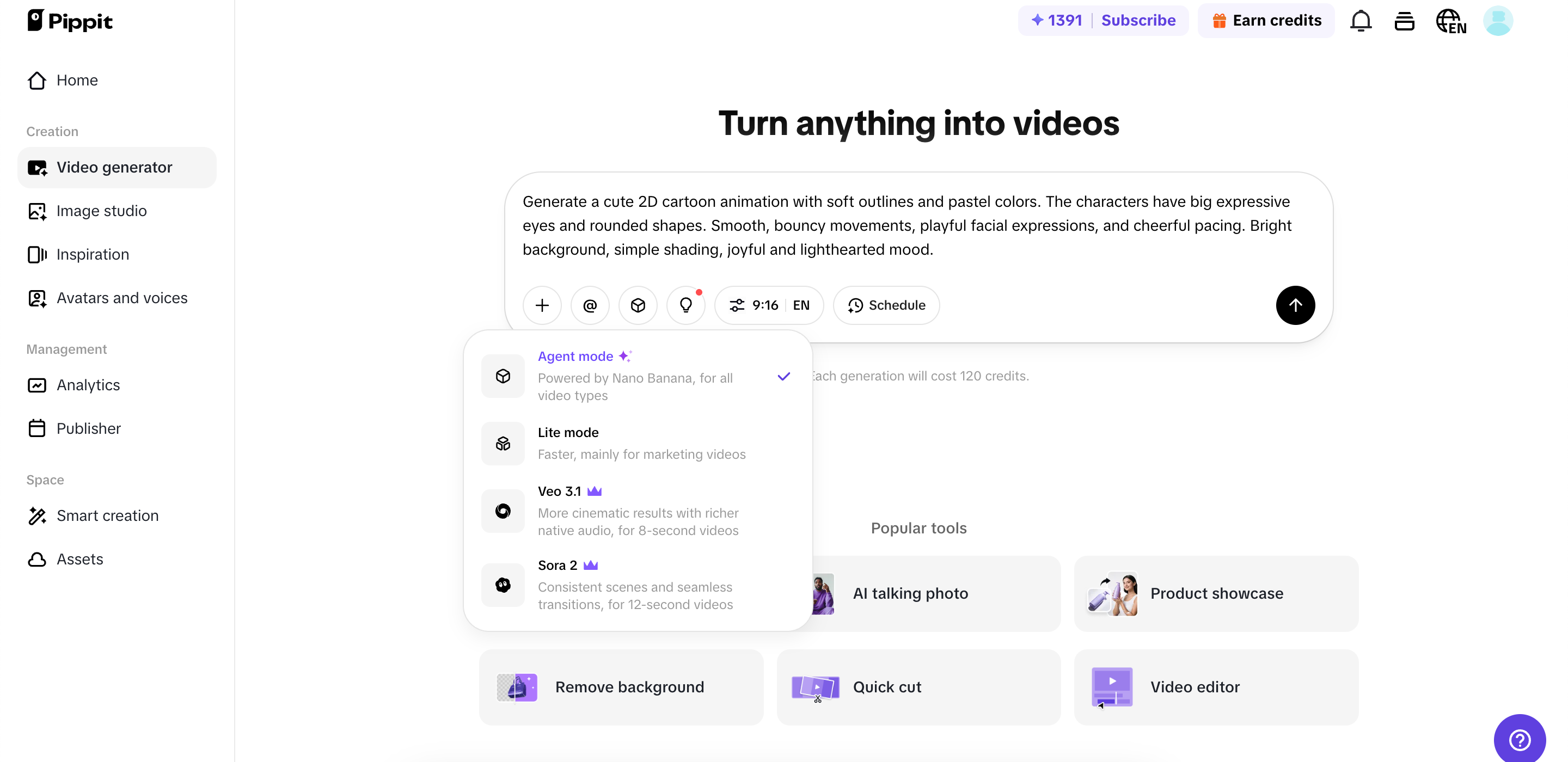This screenshot has height=762, width=1568.
Task: Collapse the model cube dropdown button
Action: [x=638, y=305]
